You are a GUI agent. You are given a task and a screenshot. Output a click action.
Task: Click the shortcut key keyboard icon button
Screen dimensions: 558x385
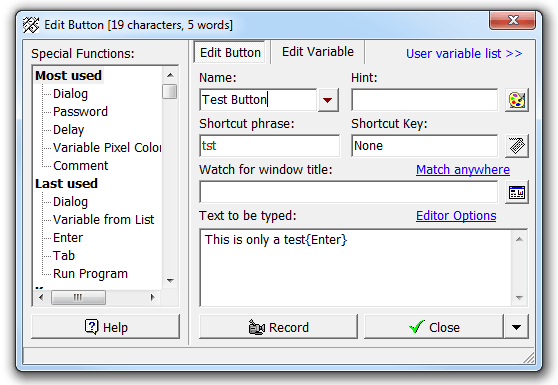click(517, 146)
